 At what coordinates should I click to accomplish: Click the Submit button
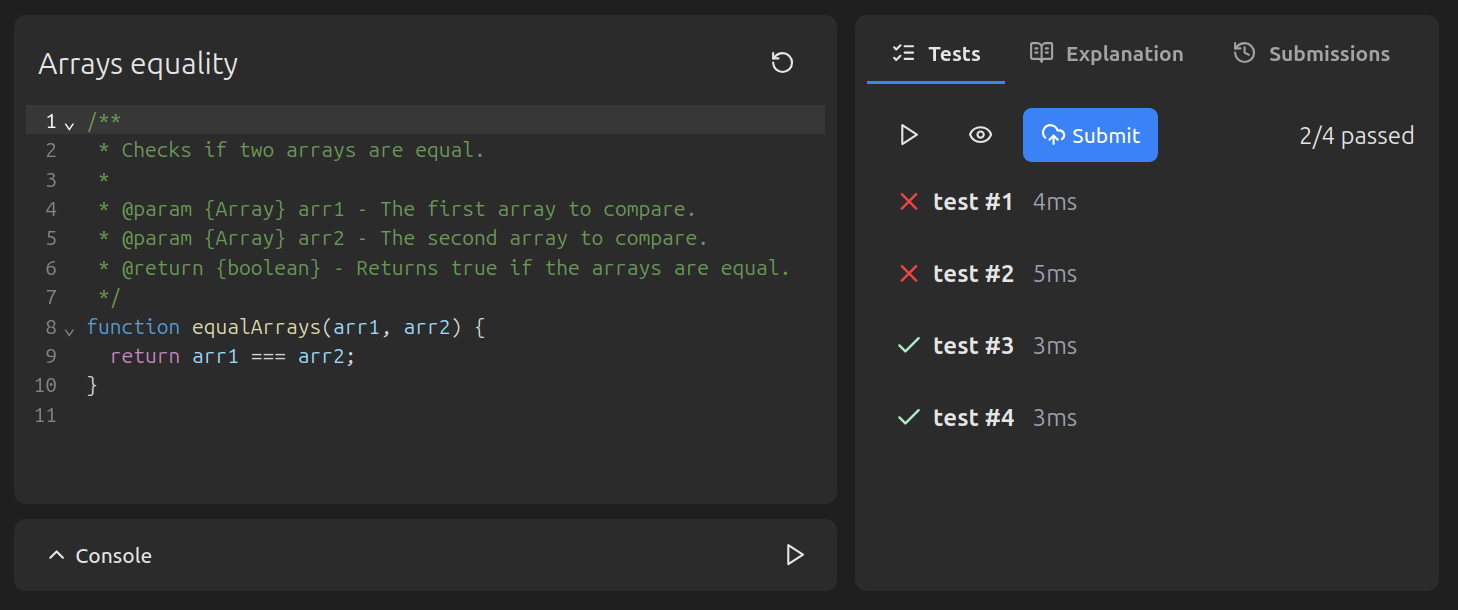click(1090, 135)
